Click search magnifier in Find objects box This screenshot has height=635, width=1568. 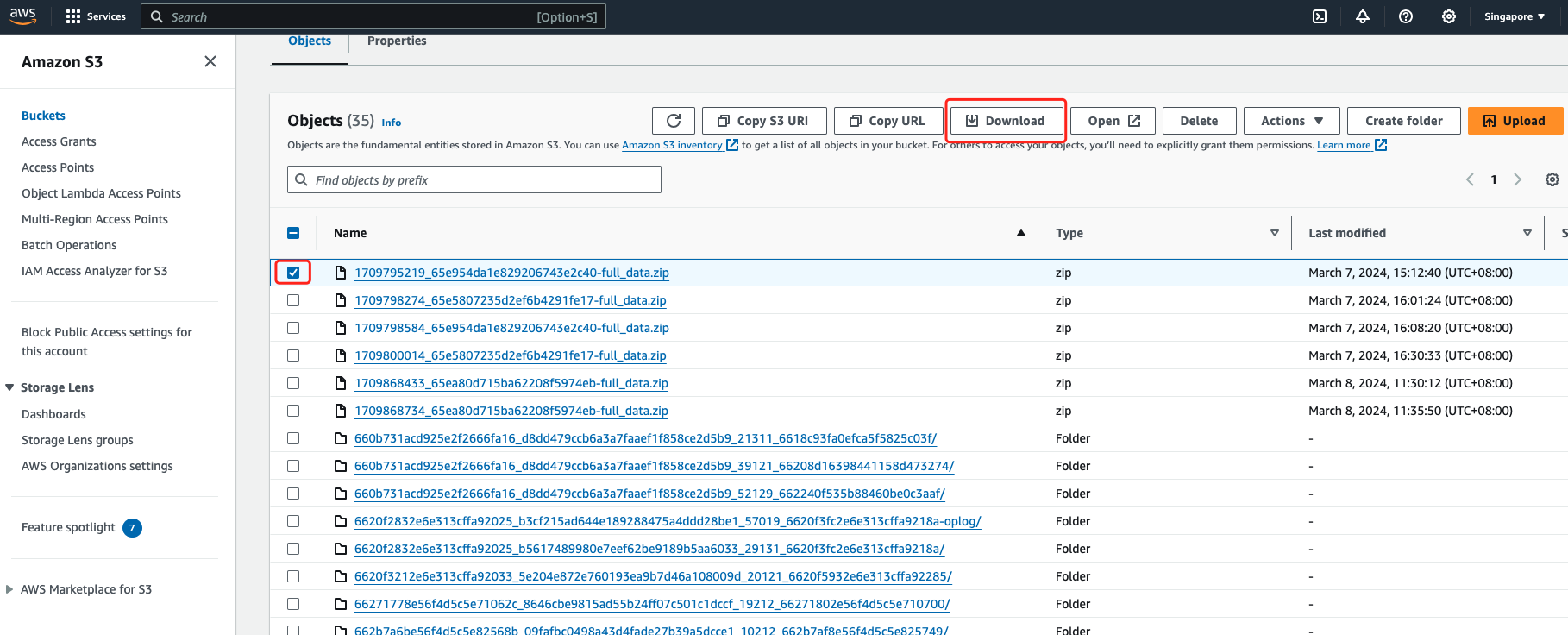point(301,179)
